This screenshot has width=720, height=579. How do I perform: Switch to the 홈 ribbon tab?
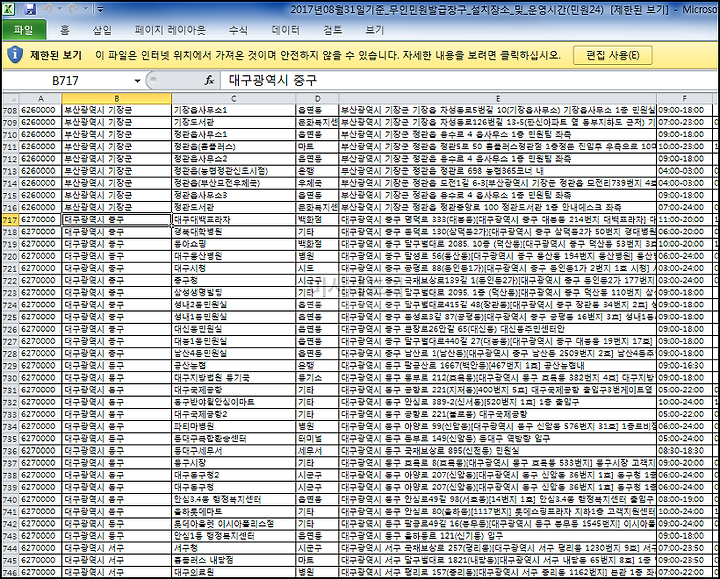tap(65, 30)
